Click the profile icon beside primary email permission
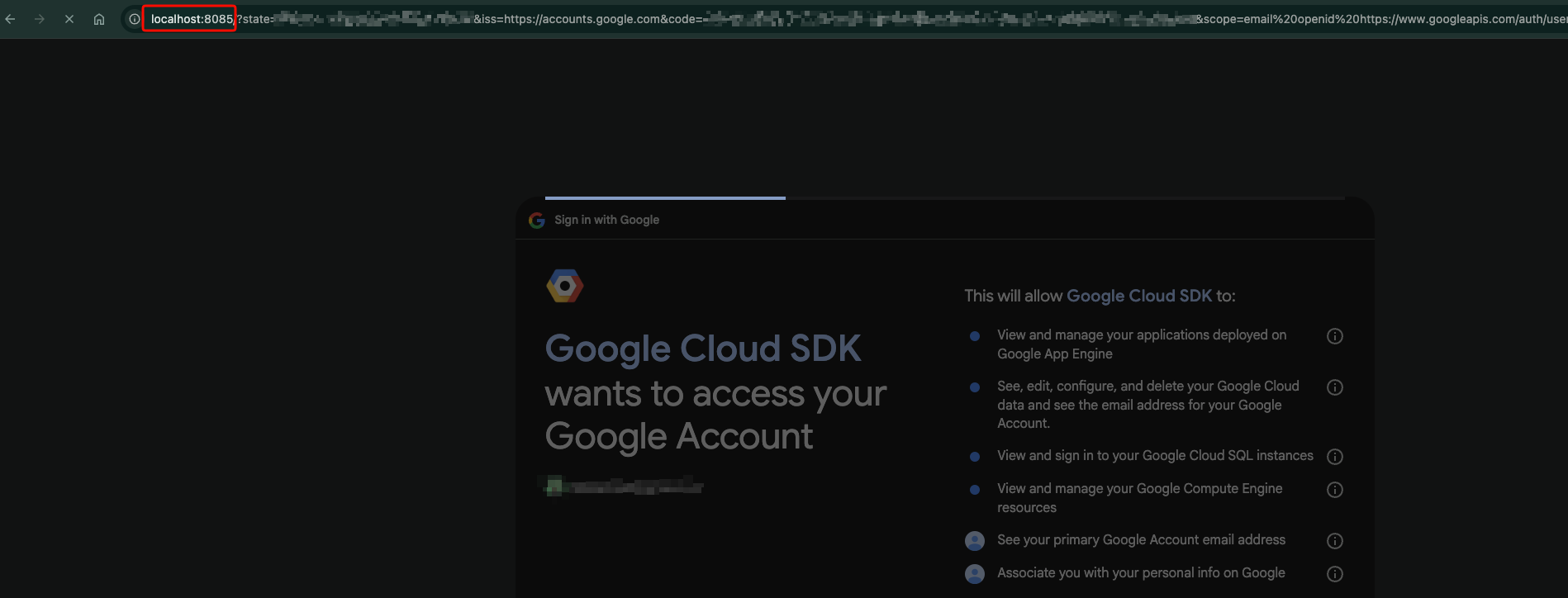The width and height of the screenshot is (1568, 598). tap(975, 541)
